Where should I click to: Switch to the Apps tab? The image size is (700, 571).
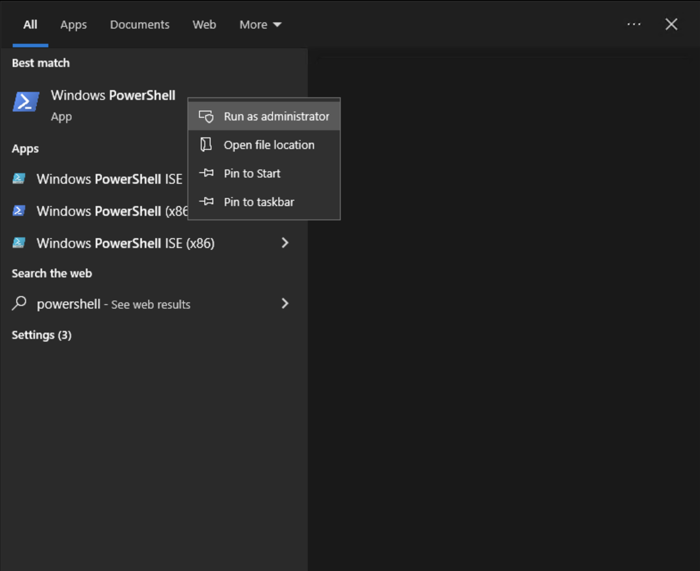tap(73, 24)
